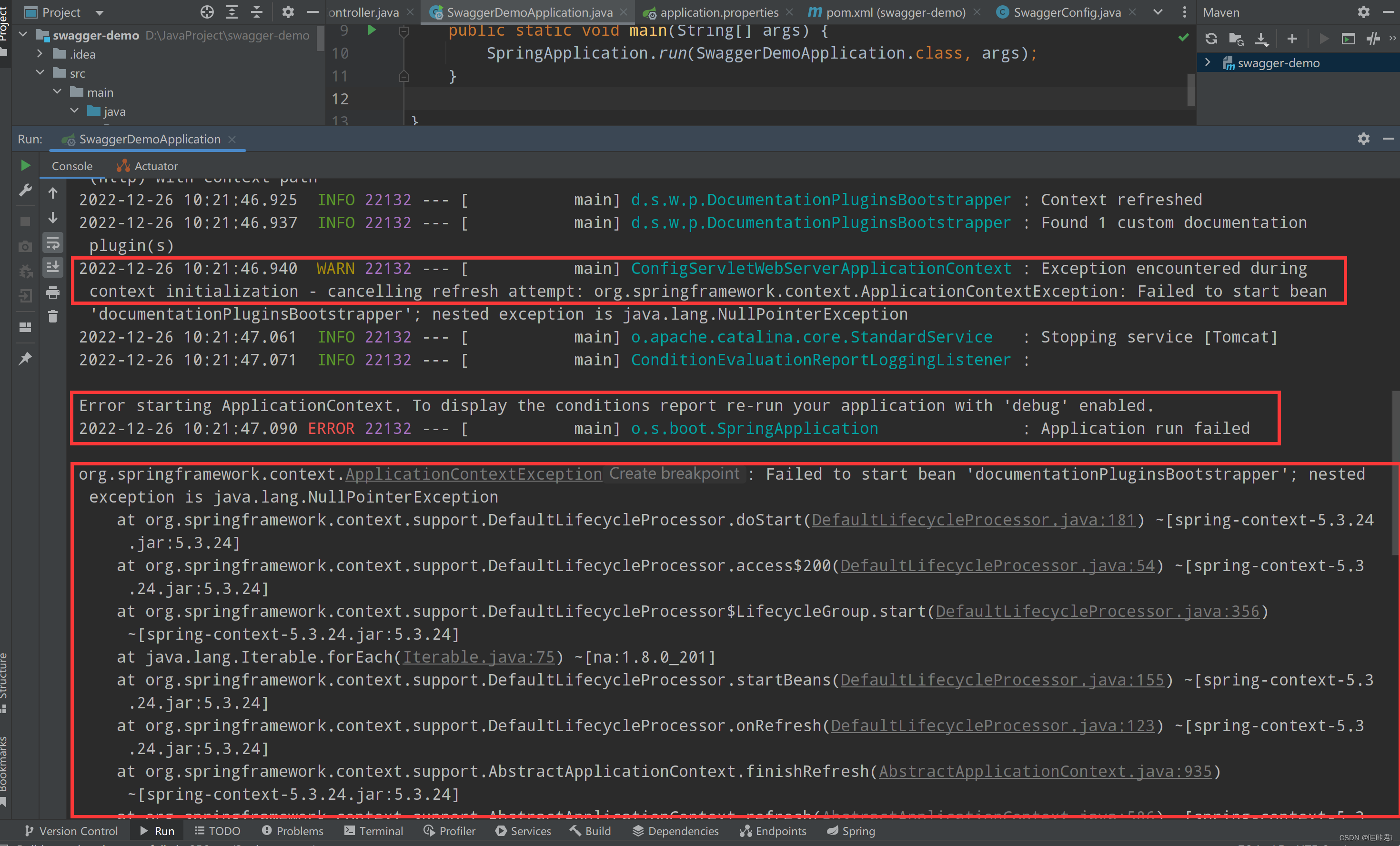The height and width of the screenshot is (846, 1400).
Task: Clear the console output with trash icon
Action: point(53,317)
